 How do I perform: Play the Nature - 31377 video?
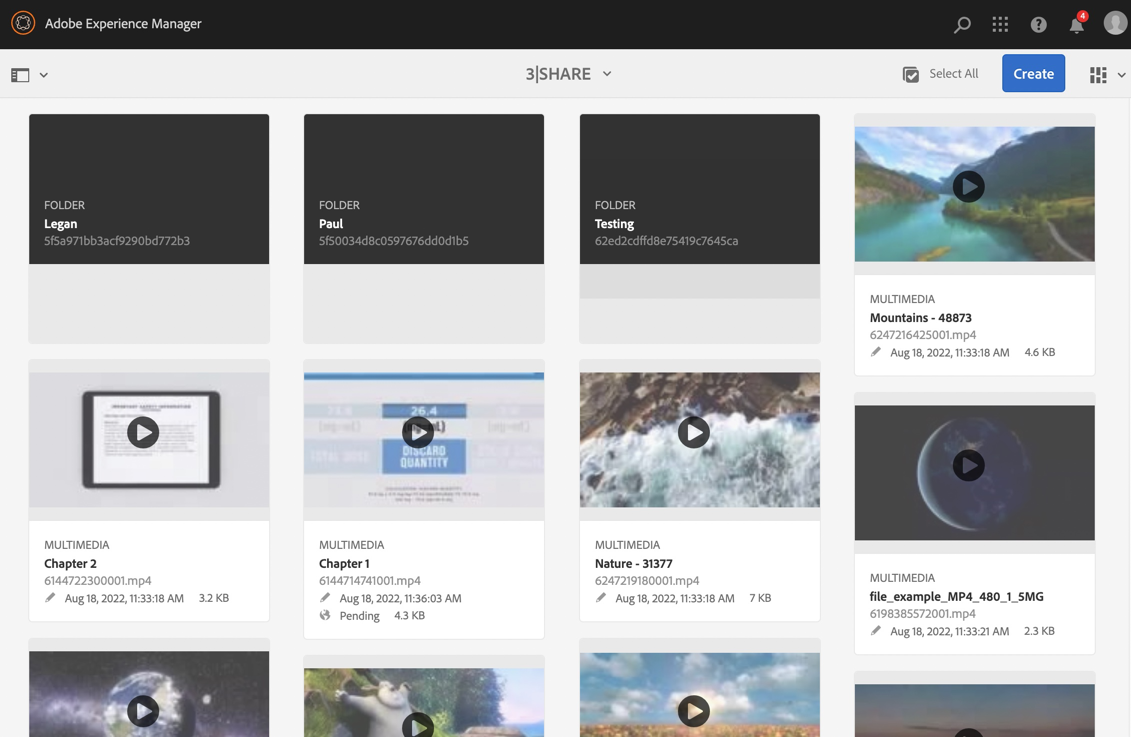click(x=693, y=432)
